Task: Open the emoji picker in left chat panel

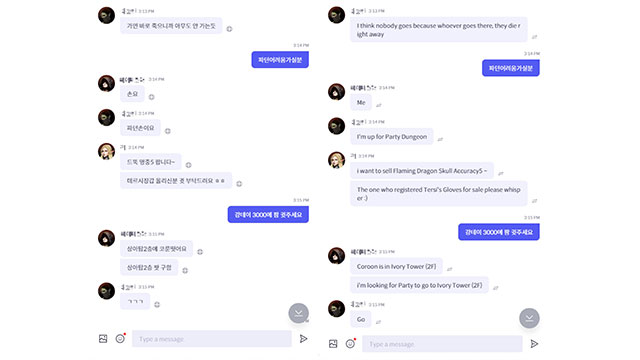Action: 120,338
